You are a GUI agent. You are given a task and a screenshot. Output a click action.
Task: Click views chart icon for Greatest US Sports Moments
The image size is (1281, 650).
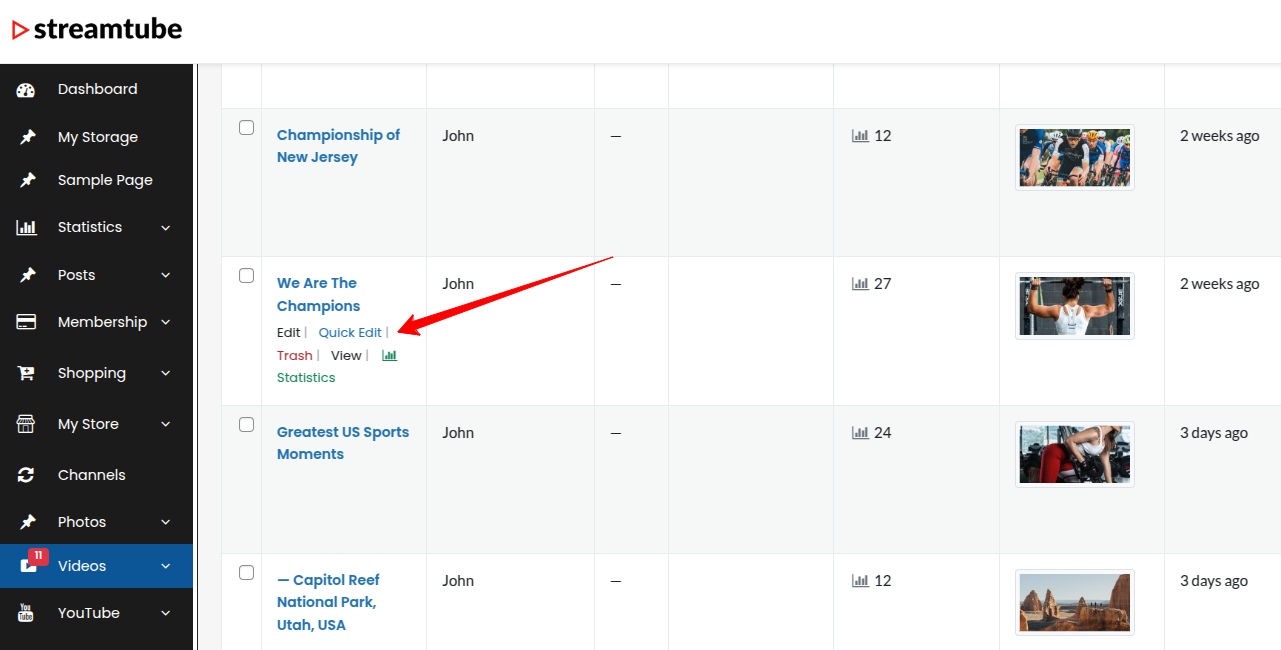pos(859,433)
